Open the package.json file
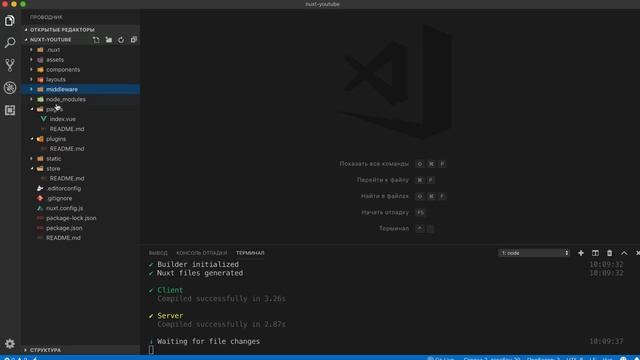The image size is (640, 360). (x=81, y=228)
